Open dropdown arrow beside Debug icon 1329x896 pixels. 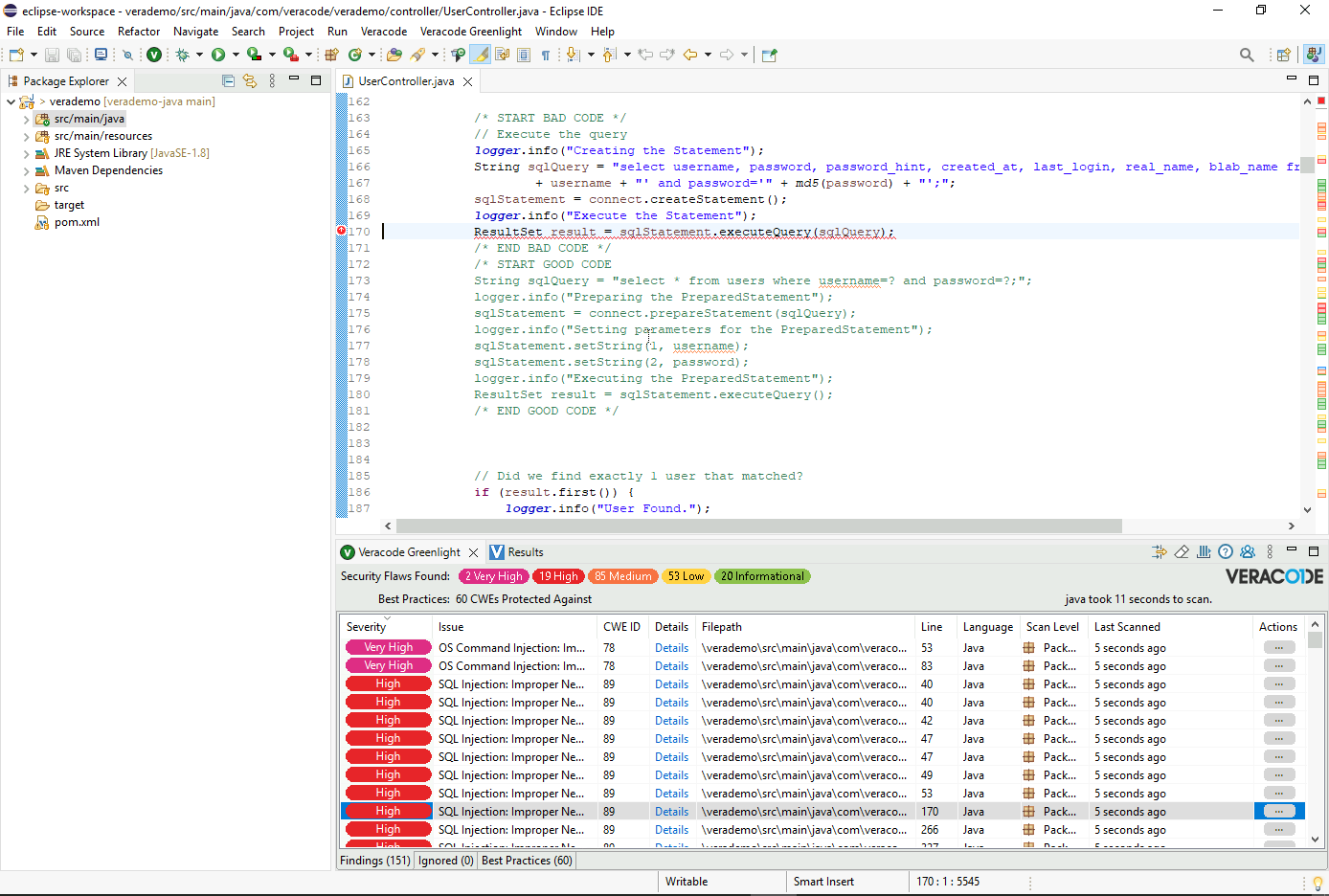coord(199,55)
